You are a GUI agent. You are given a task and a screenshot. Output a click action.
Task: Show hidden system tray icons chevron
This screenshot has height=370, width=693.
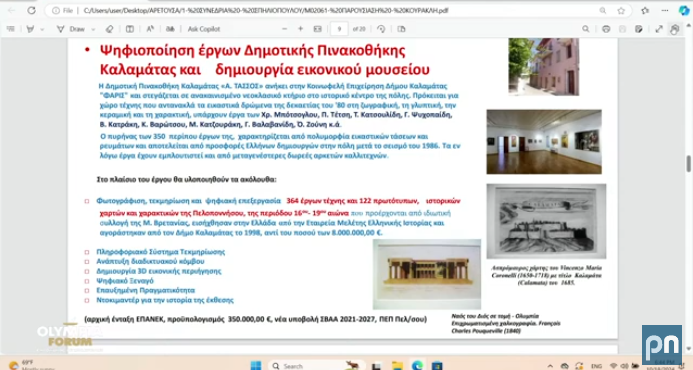point(550,366)
